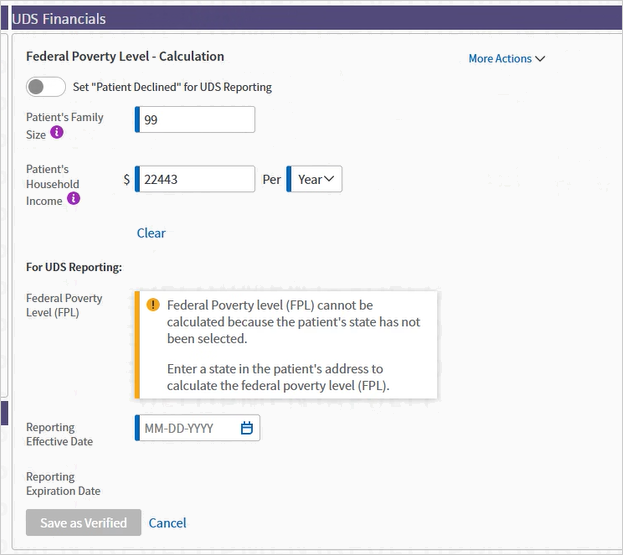
Task: Click the Save as Verified button
Action: [x=83, y=522]
